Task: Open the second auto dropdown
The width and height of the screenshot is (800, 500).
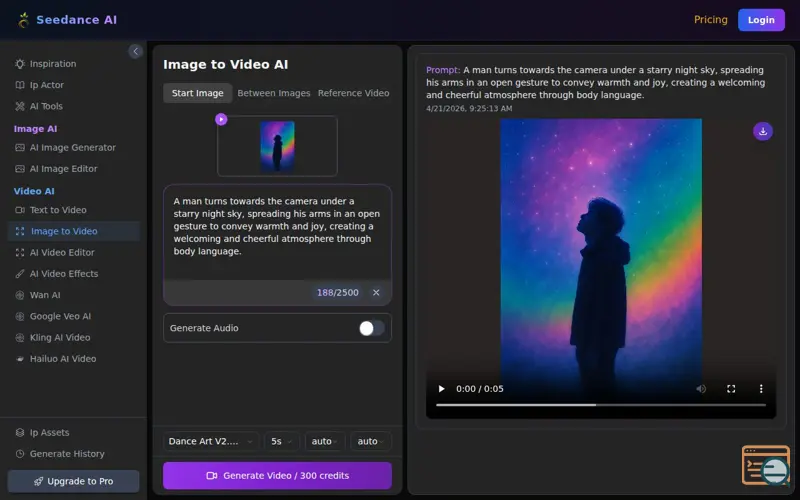Action: (371, 441)
